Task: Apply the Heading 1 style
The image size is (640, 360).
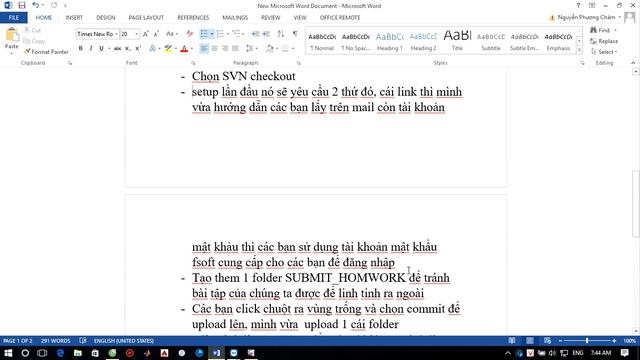Action: pyautogui.click(x=389, y=41)
